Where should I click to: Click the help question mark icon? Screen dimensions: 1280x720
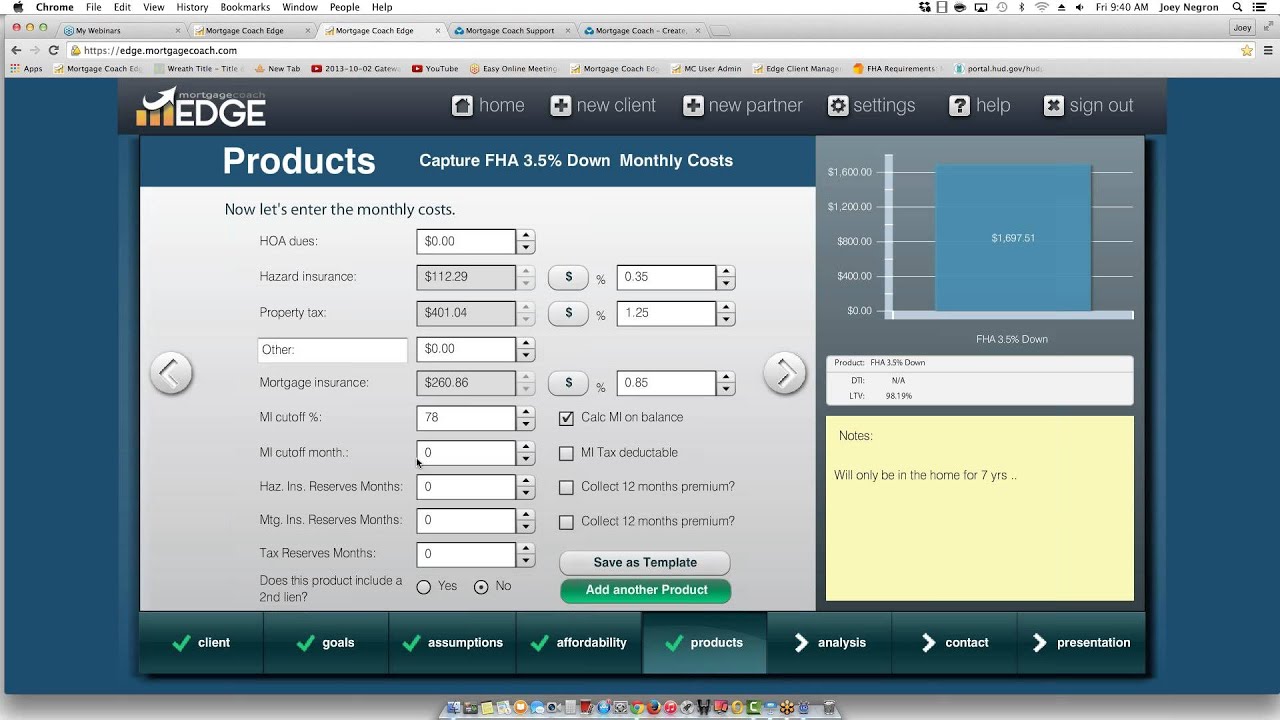[x=959, y=105]
